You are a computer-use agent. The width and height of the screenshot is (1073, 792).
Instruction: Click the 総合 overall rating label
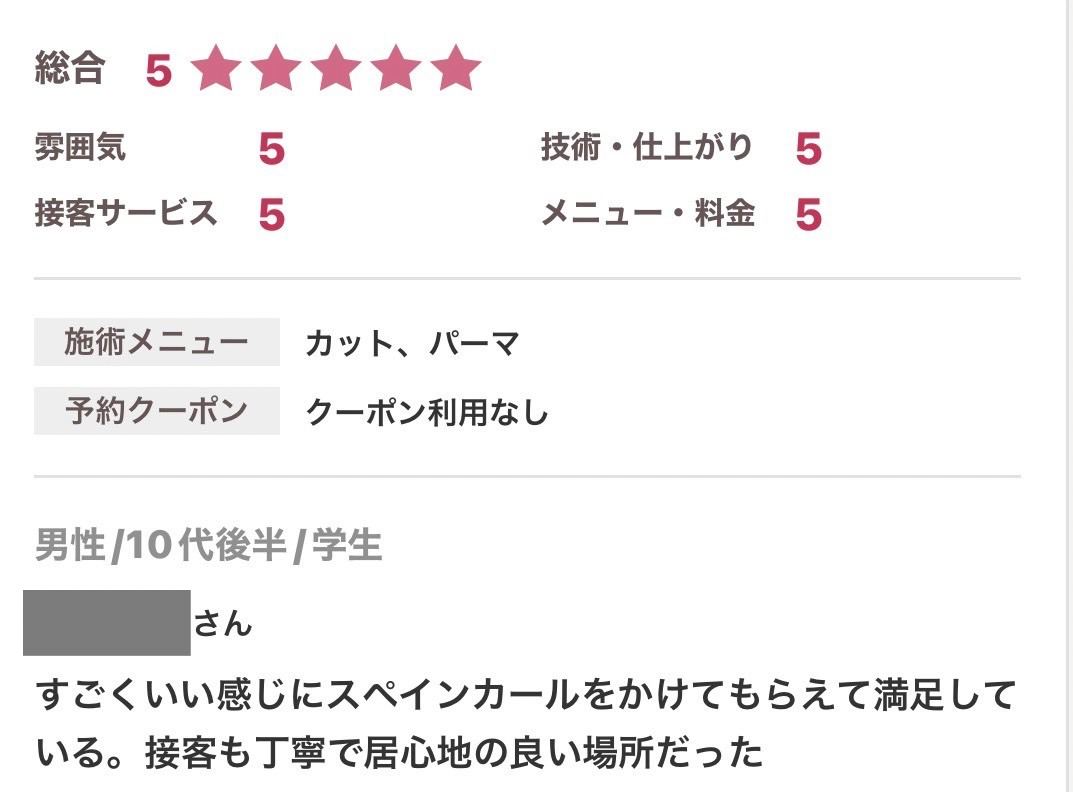tap(70, 68)
